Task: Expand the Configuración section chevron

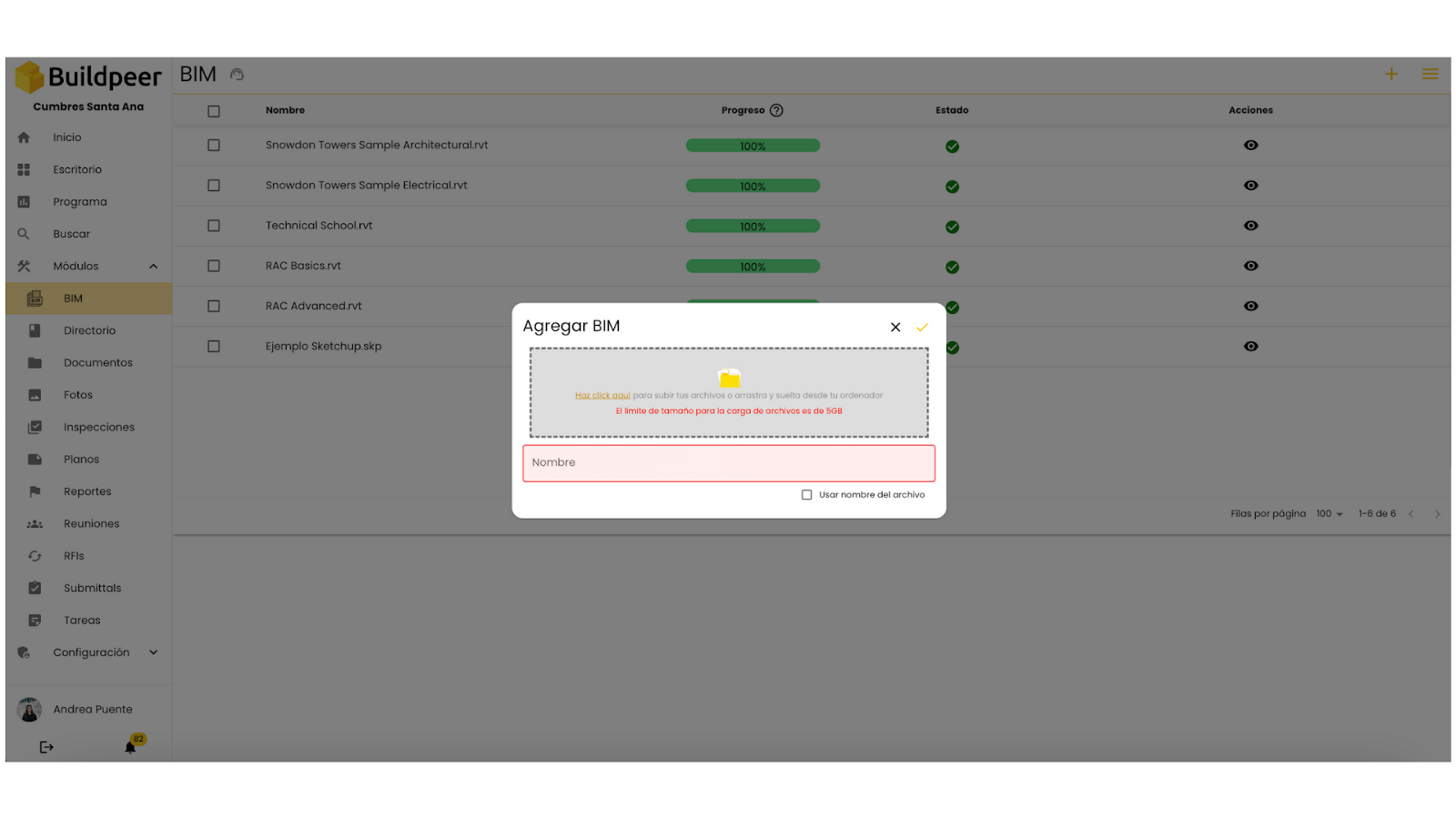Action: click(x=153, y=652)
